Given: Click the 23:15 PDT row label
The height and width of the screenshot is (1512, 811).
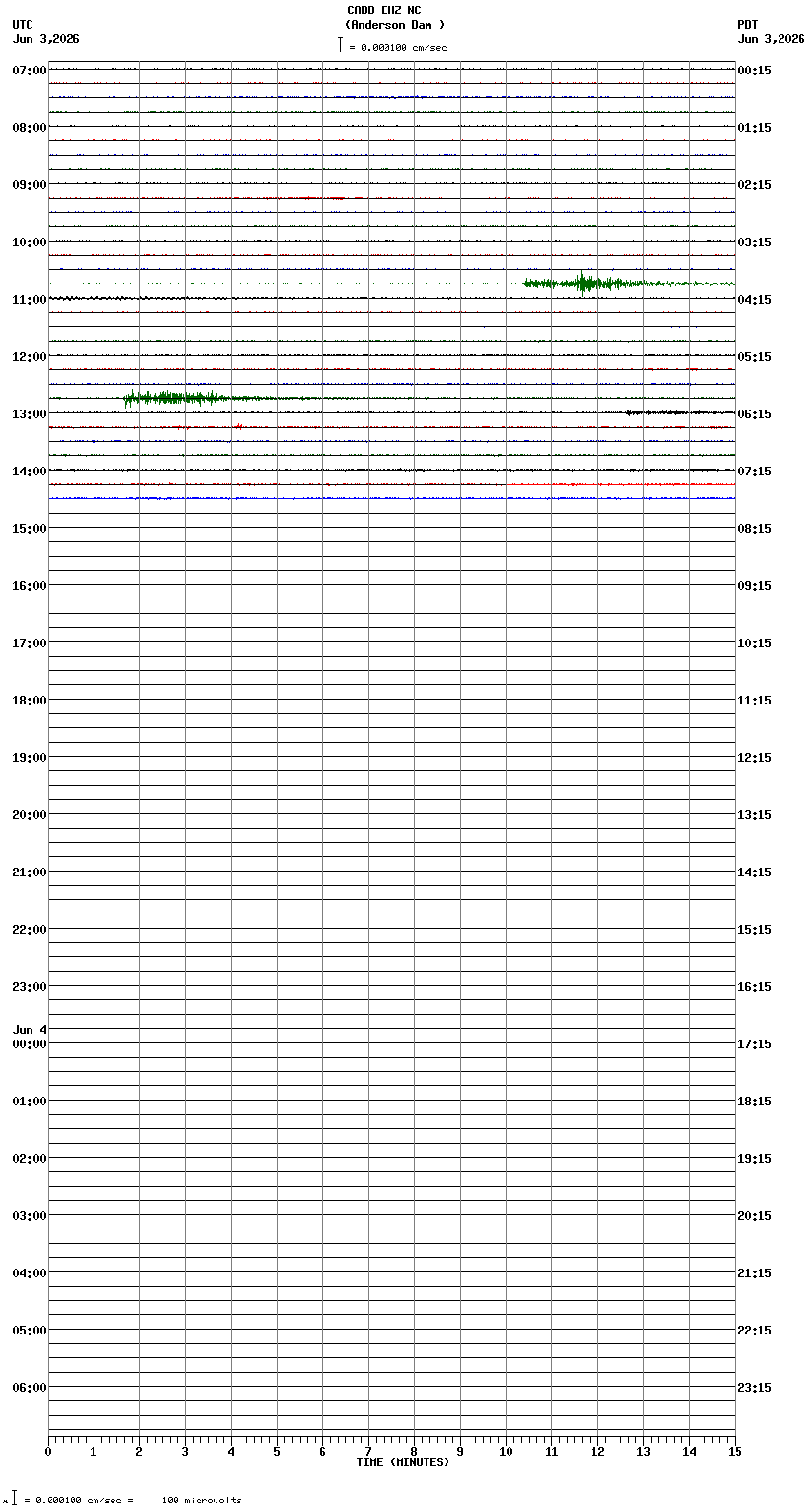Looking at the screenshot, I should tap(755, 1388).
